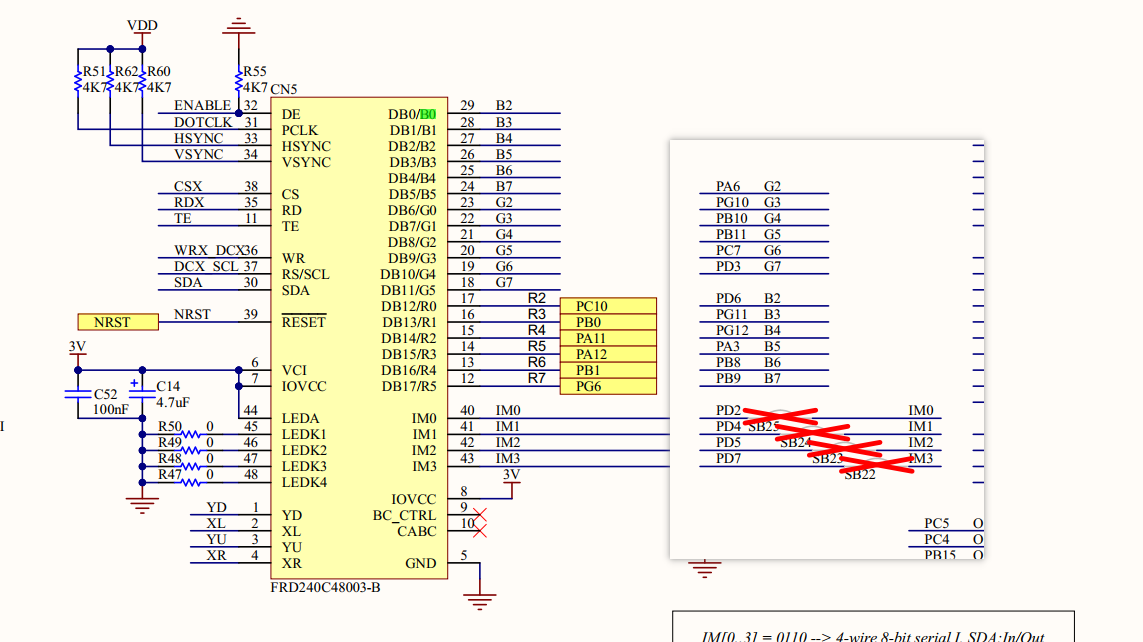1143x642 pixels.
Task: Select resistor R50 zero-ohm symbol
Action: pos(190,434)
